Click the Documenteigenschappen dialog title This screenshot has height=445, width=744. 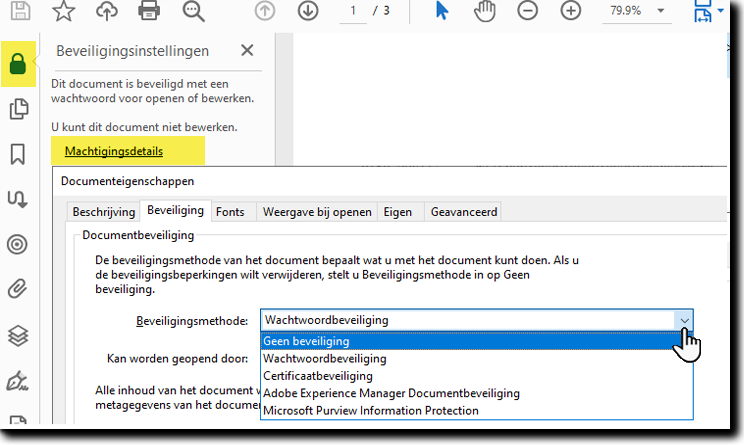coord(128,181)
